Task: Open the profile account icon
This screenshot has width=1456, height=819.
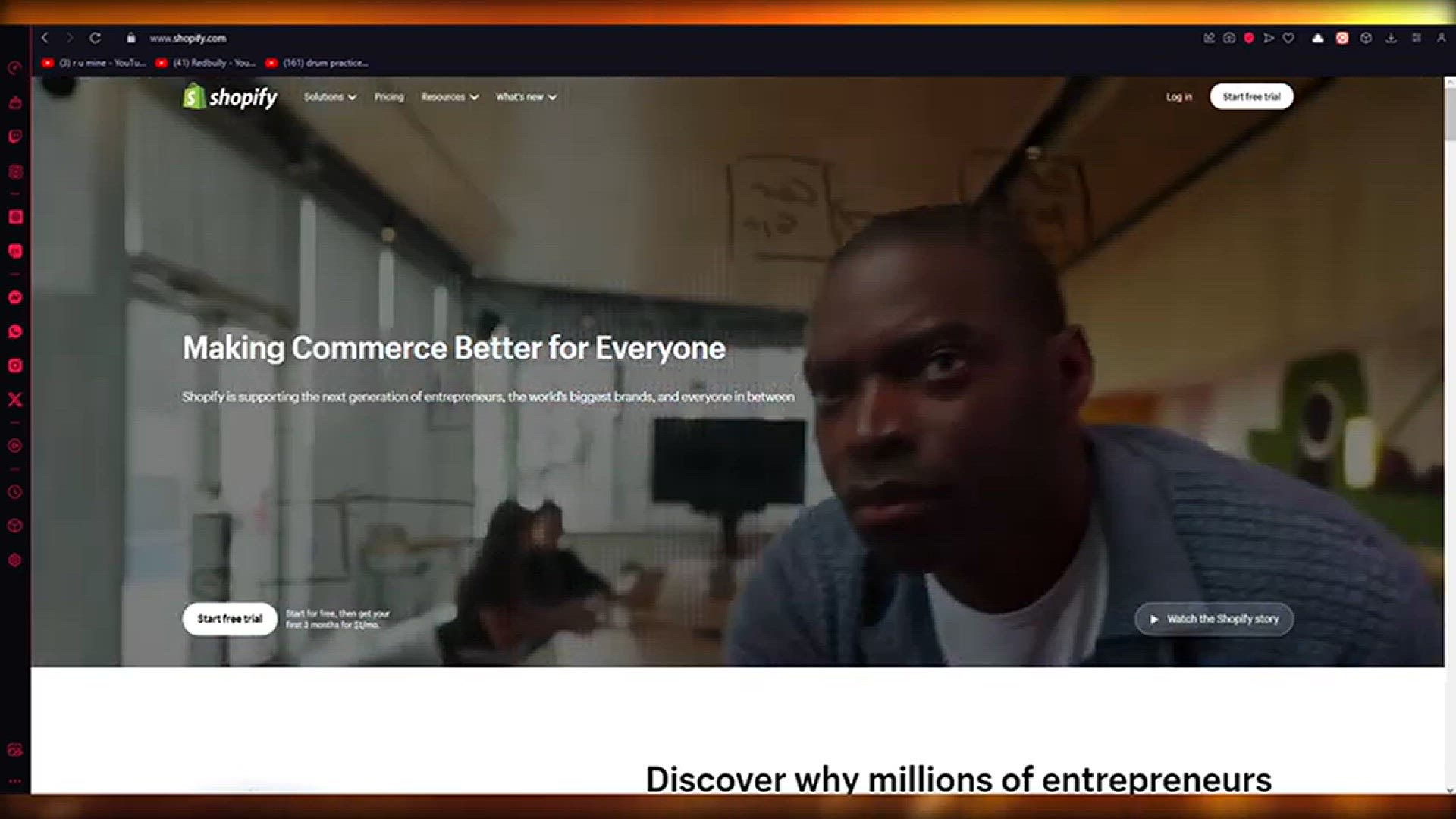Action: click(1441, 38)
